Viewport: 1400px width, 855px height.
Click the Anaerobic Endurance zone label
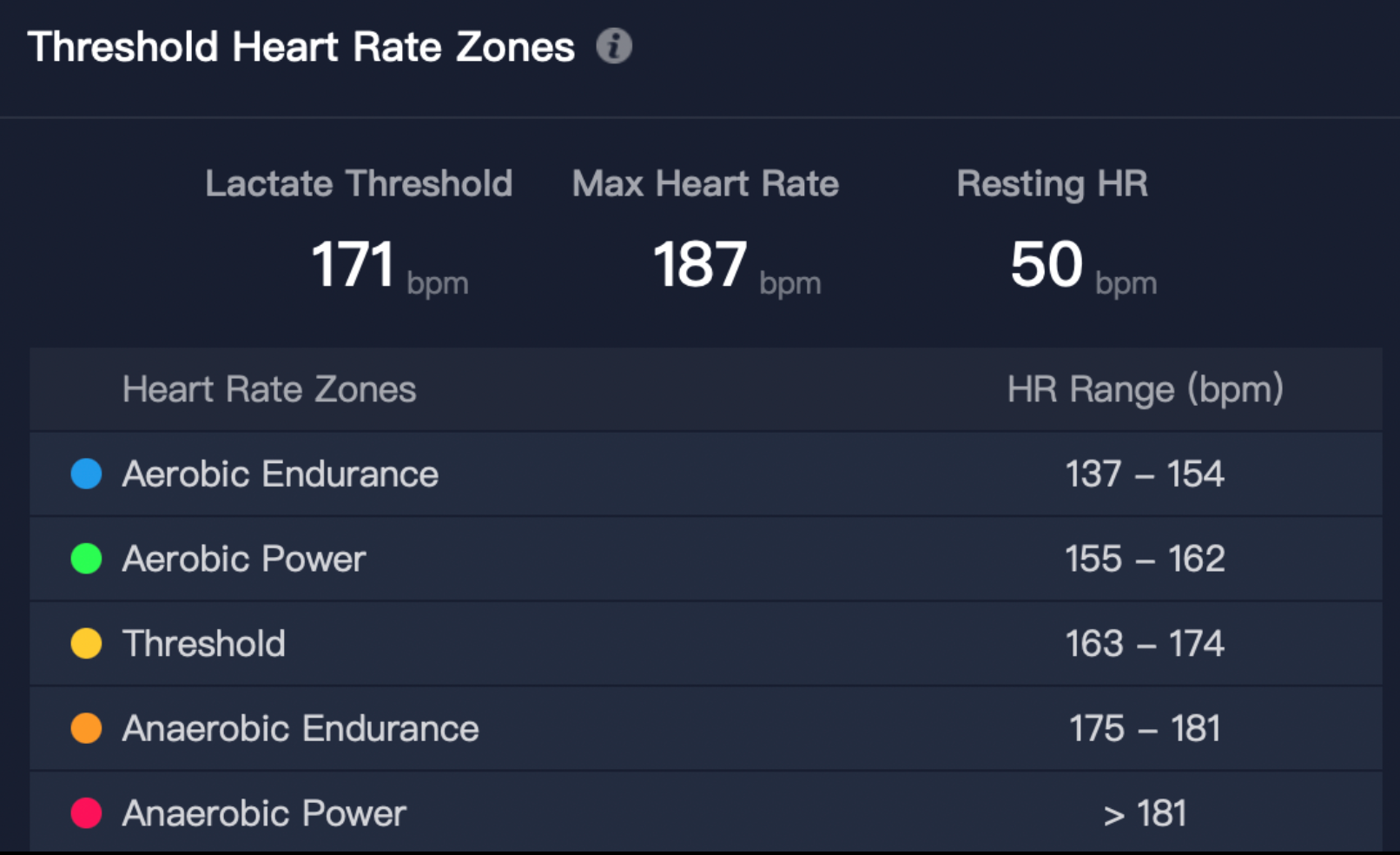300,728
